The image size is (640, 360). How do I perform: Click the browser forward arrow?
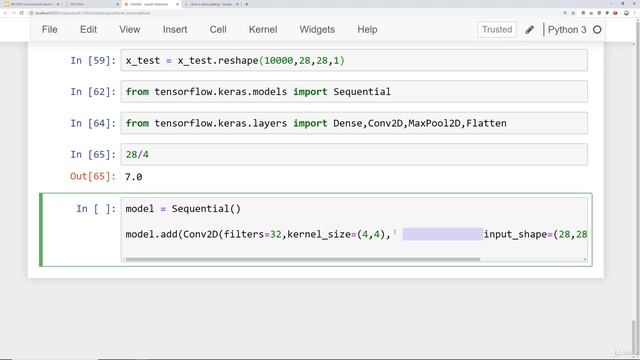[13, 13]
